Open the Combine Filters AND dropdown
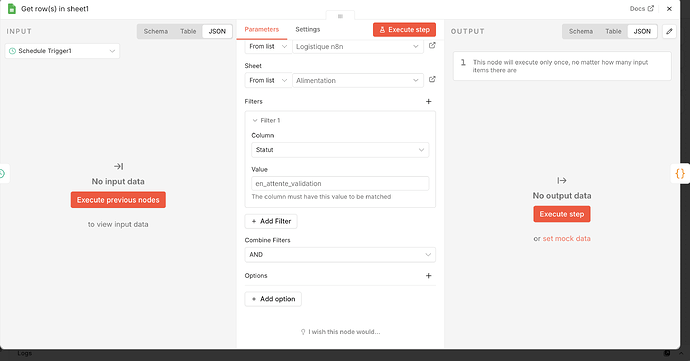Image resolution: width=690 pixels, height=361 pixels. tap(340, 254)
